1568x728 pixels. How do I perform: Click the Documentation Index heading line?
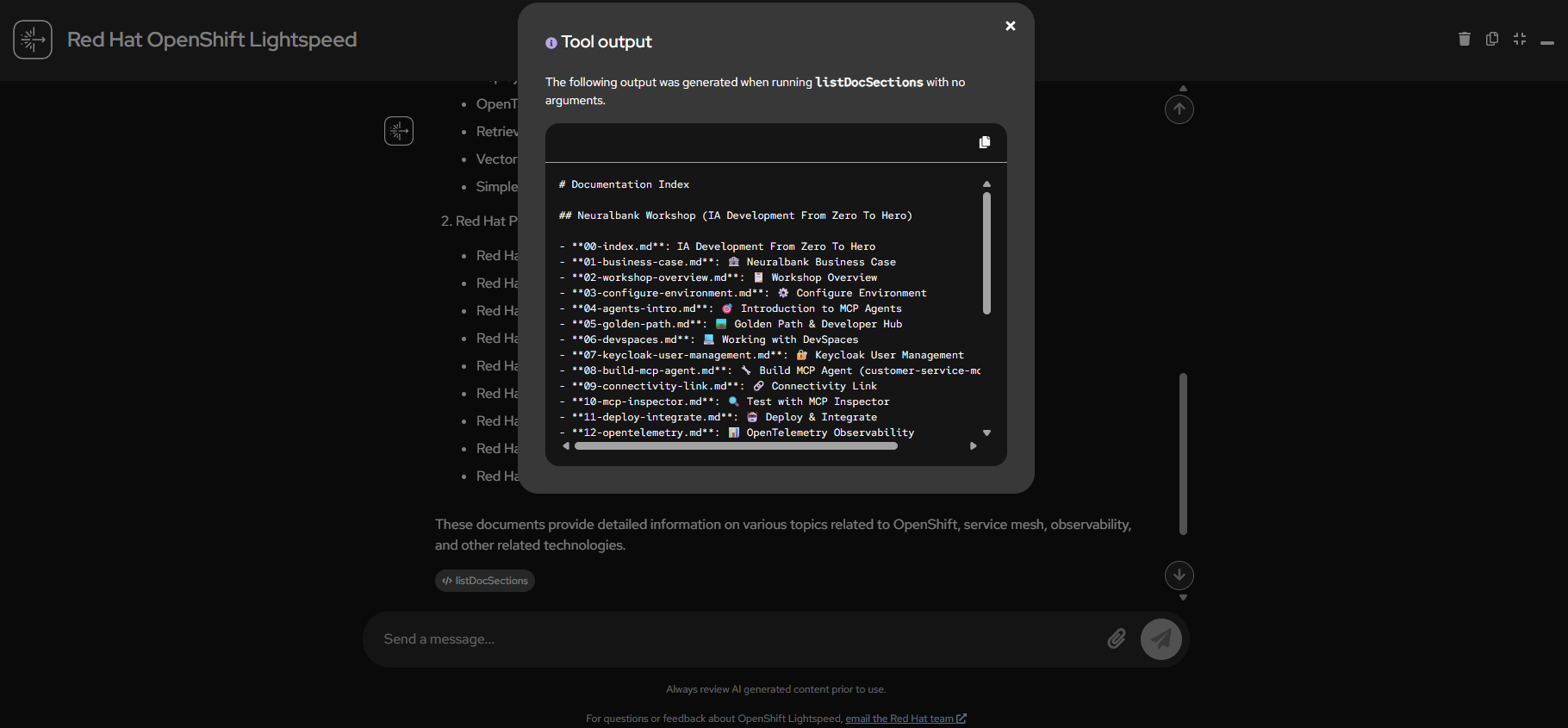624,184
